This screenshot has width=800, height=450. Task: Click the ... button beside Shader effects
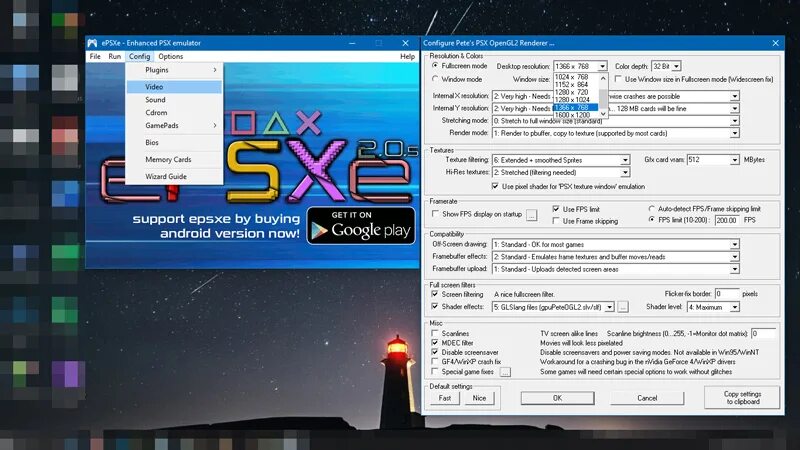[622, 307]
